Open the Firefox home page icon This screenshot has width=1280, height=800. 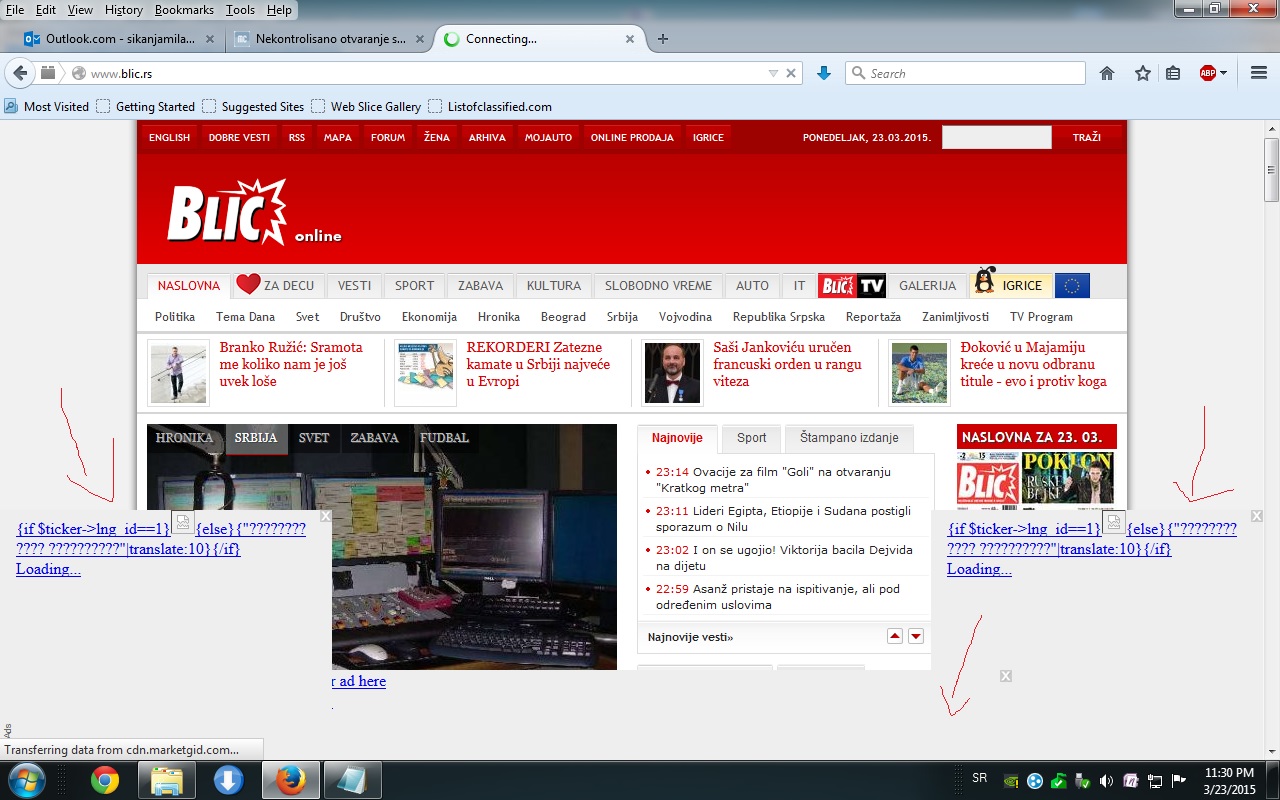pos(1107,73)
